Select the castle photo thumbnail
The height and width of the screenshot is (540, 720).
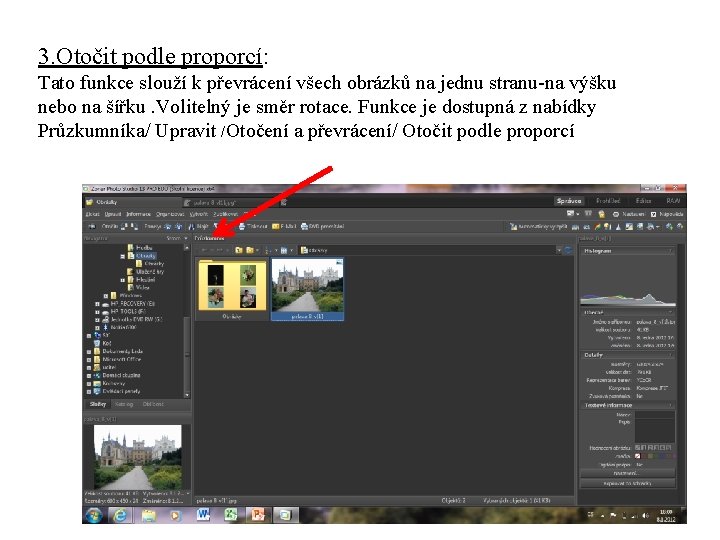[307, 288]
